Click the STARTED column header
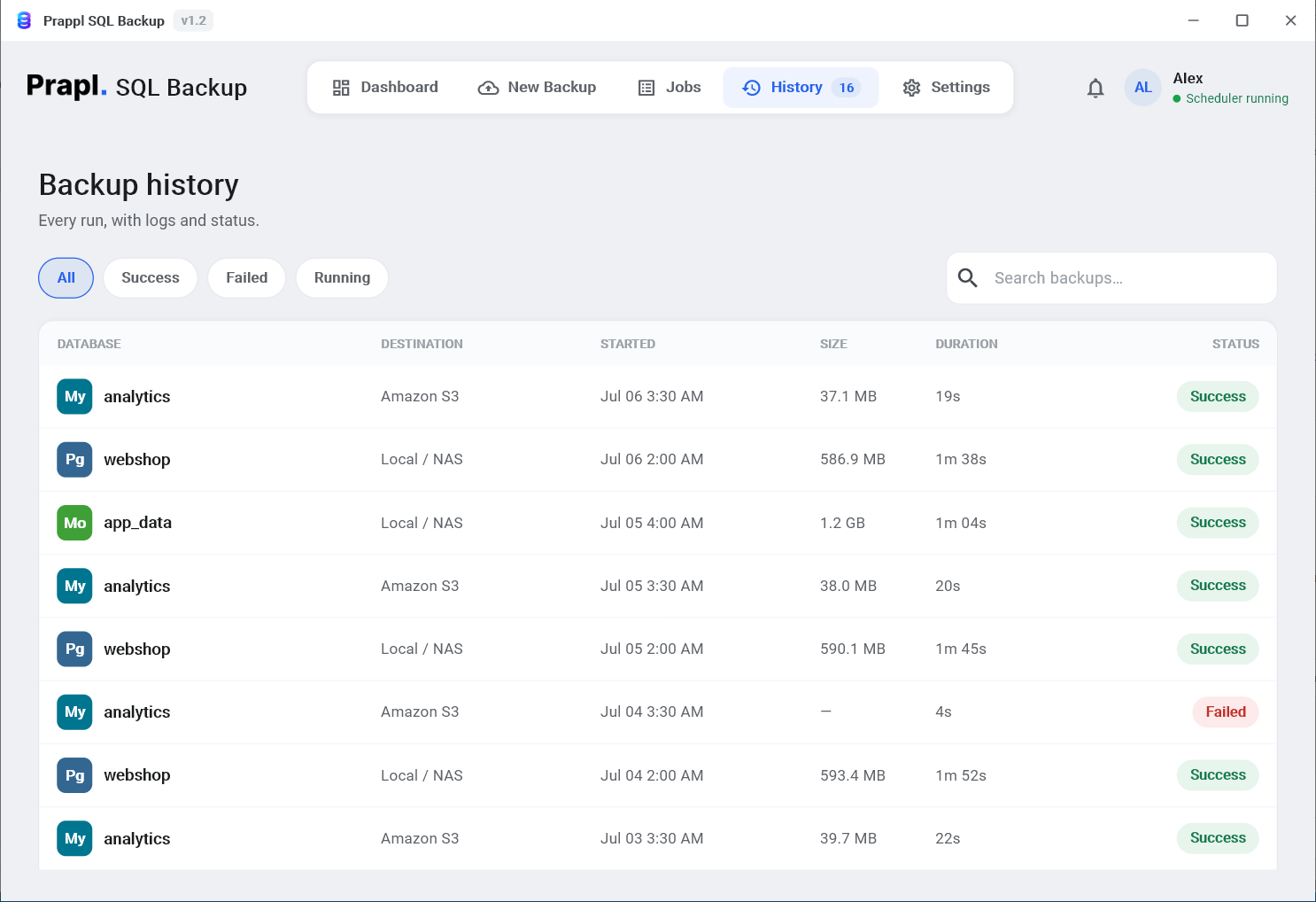The height and width of the screenshot is (902, 1316). point(628,344)
